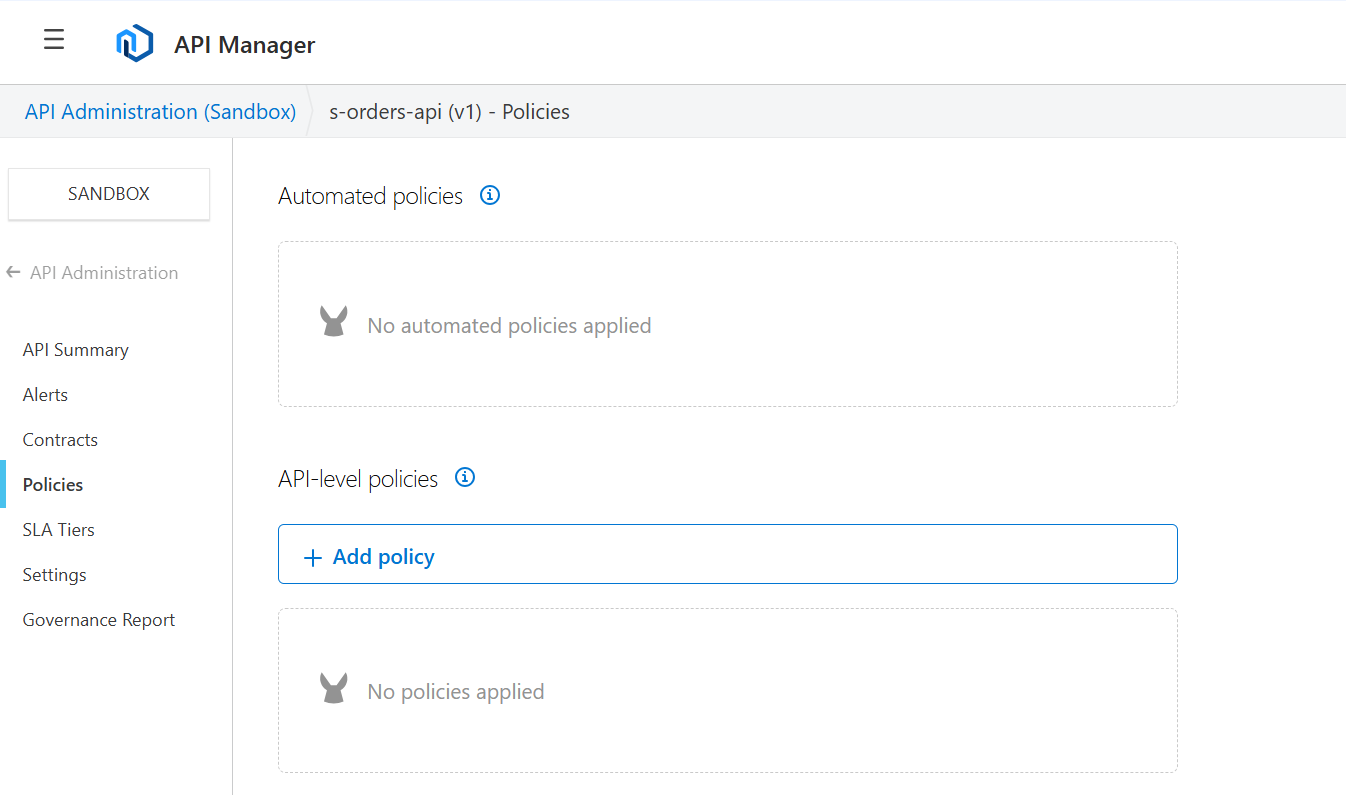
Task: Click the API-level policies info icon
Action: pyautogui.click(x=464, y=478)
